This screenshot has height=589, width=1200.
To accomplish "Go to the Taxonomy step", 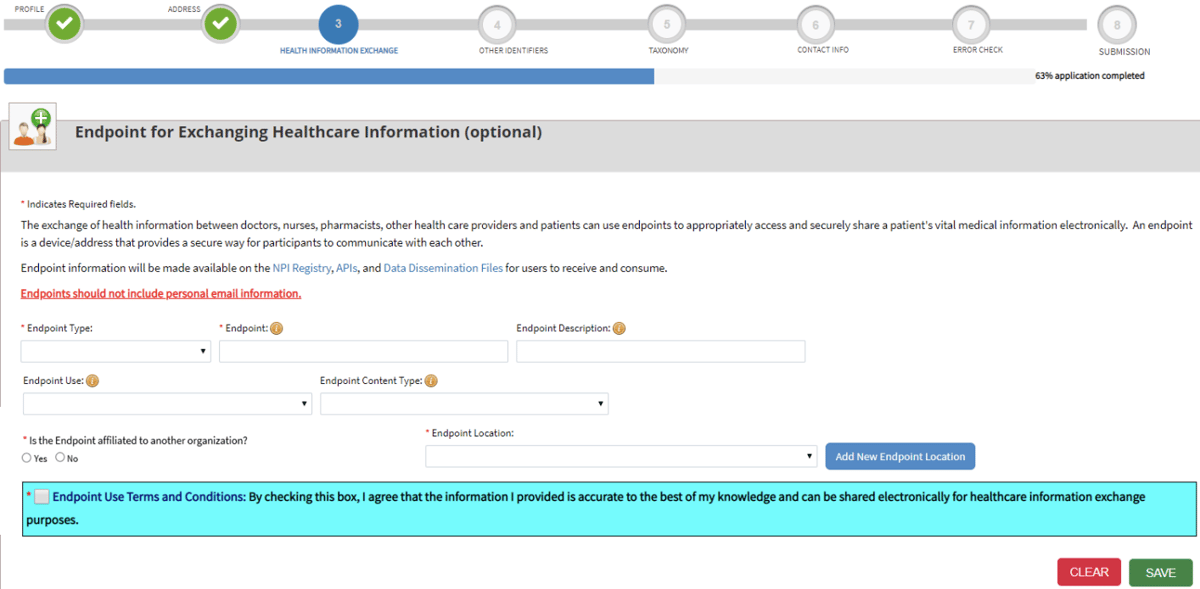I will [667, 21].
